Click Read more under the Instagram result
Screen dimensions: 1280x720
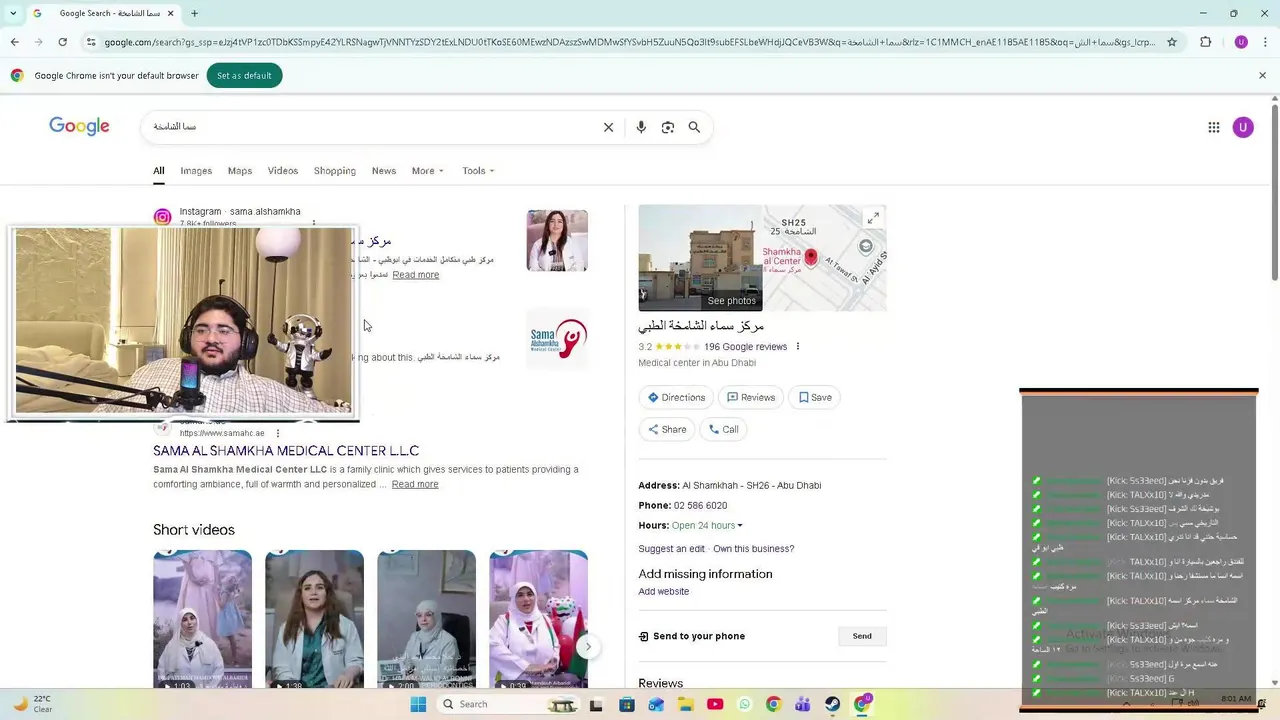point(416,275)
